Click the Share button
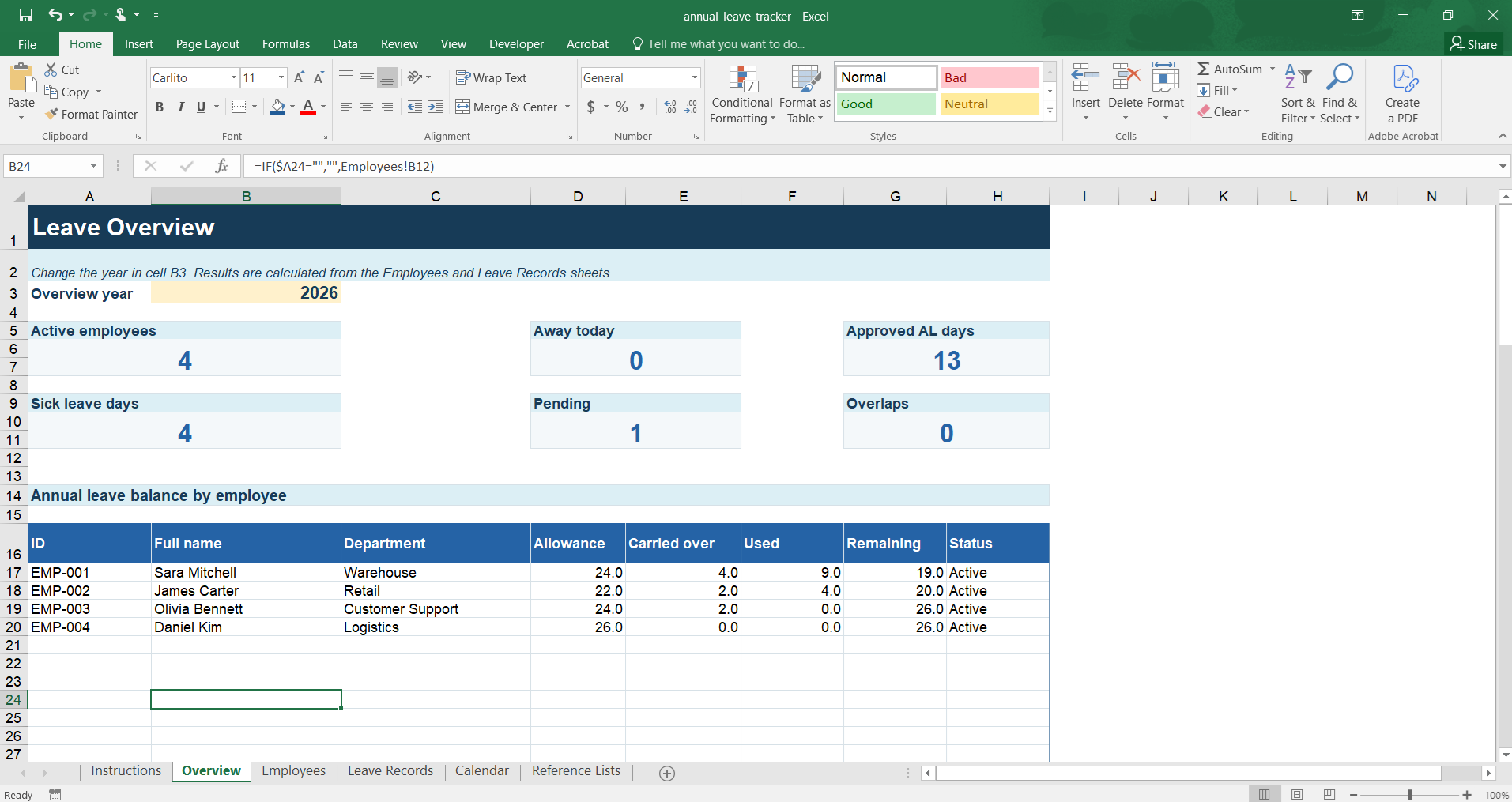This screenshot has width=1512, height=802. 1474,44
